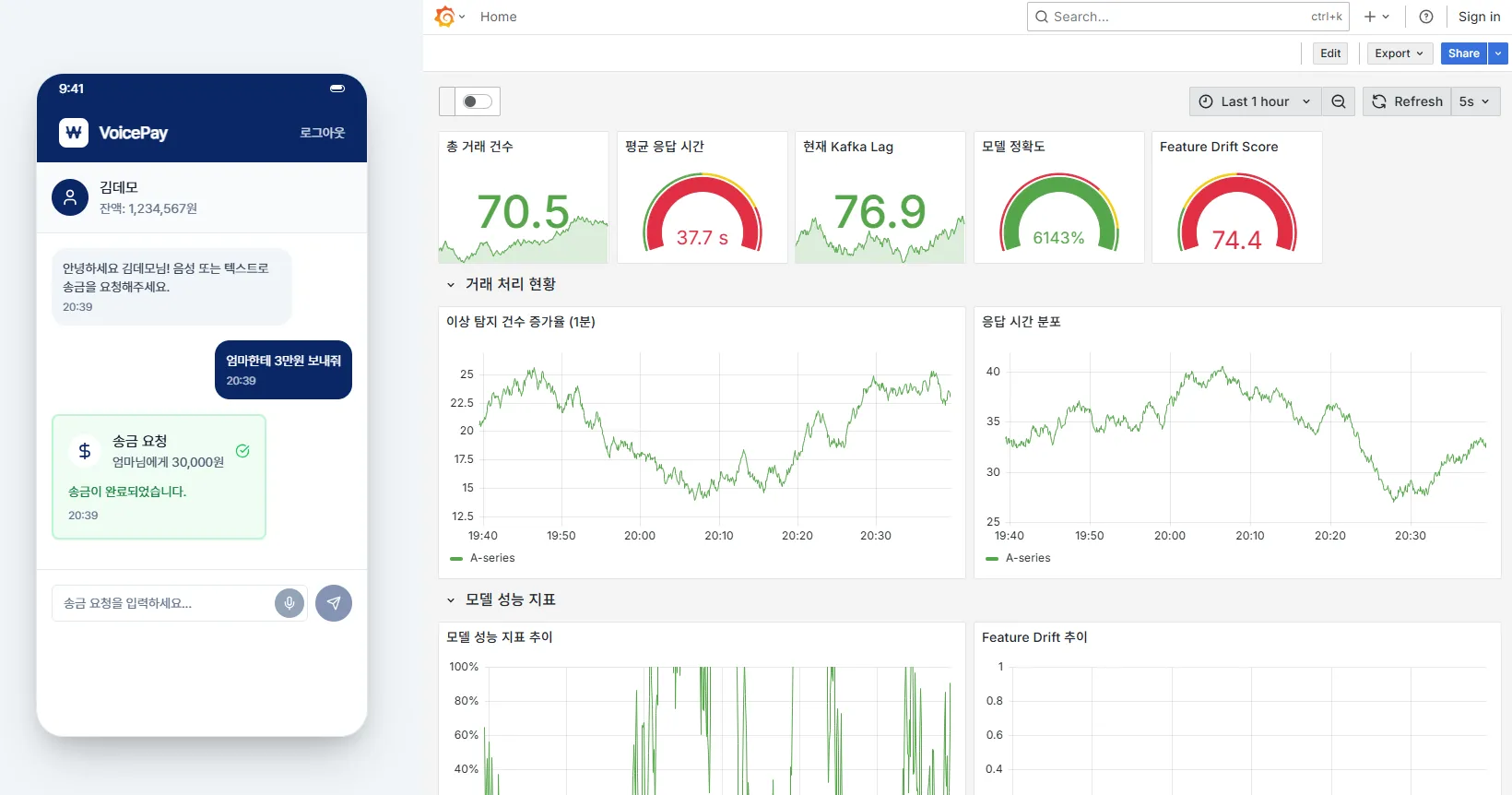Click the dollar sign icon in 송금 요청 card
This screenshot has height=795, width=1512.
pyautogui.click(x=85, y=451)
